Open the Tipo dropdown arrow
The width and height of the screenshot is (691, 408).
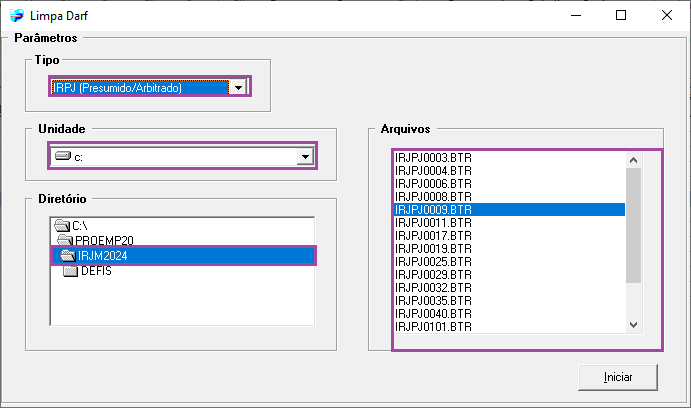click(238, 87)
